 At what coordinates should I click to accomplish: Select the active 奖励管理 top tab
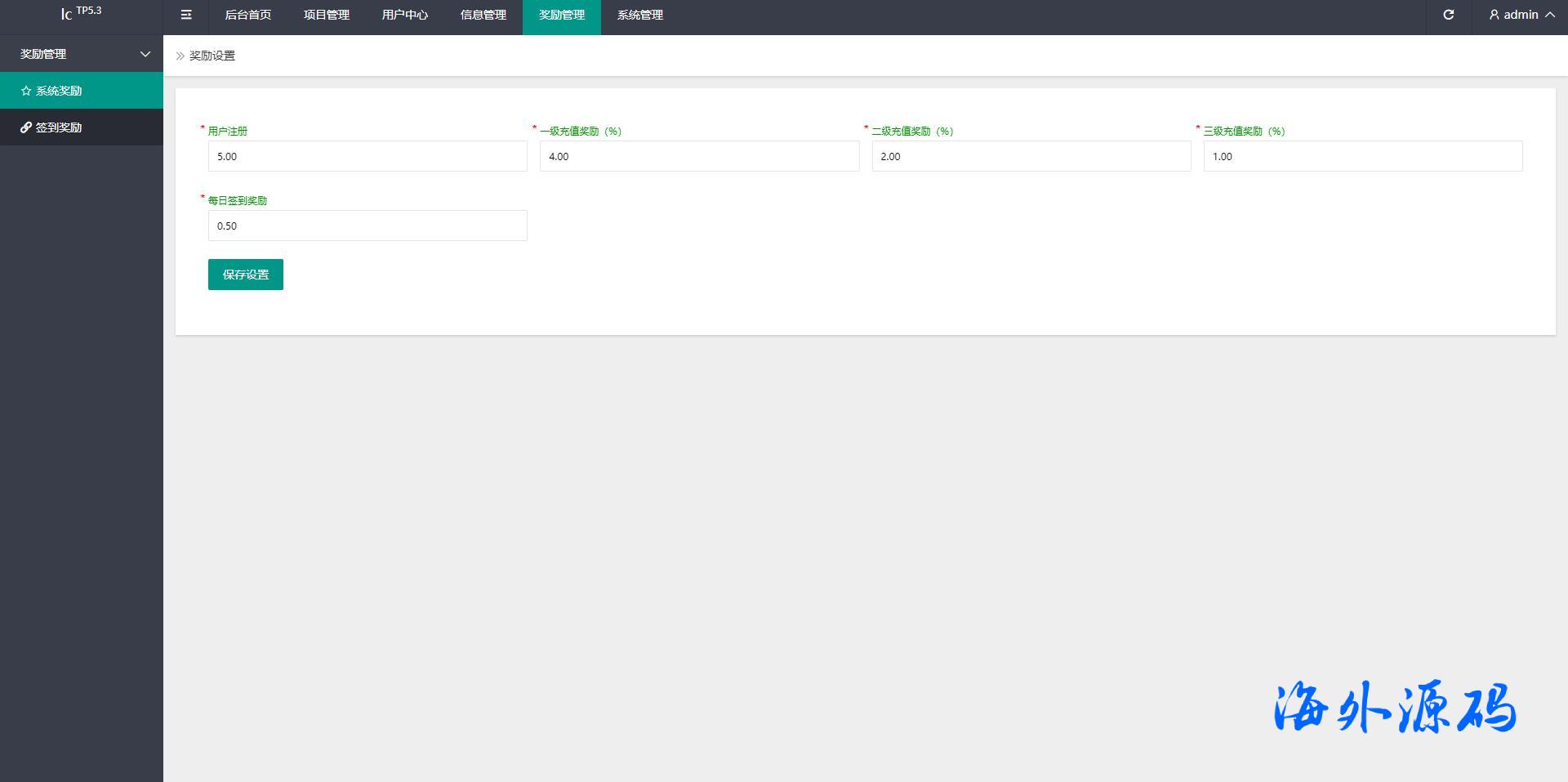point(561,15)
